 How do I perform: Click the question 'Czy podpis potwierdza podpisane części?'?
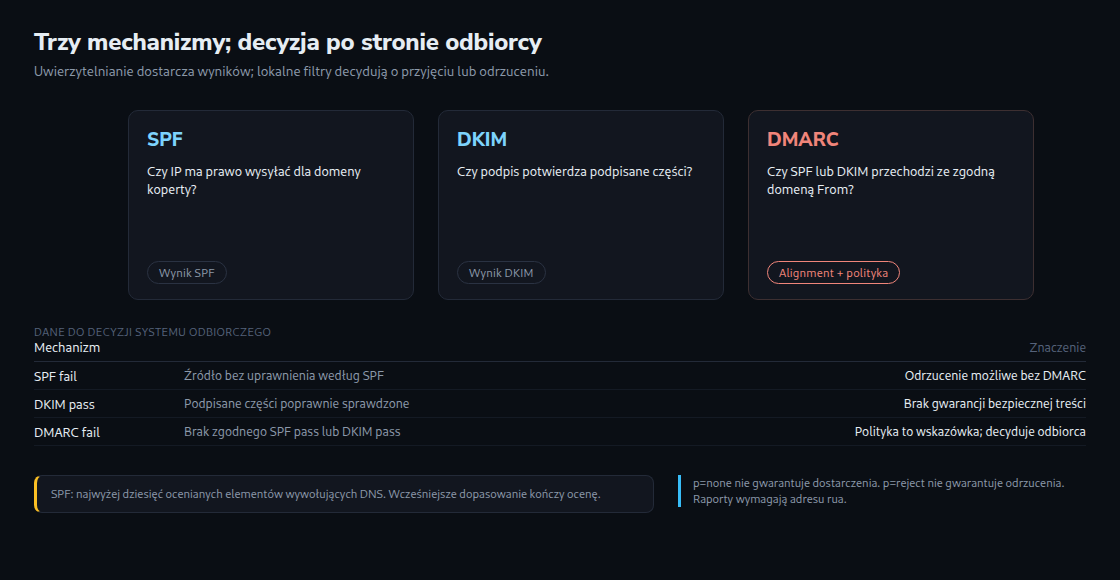(574, 171)
